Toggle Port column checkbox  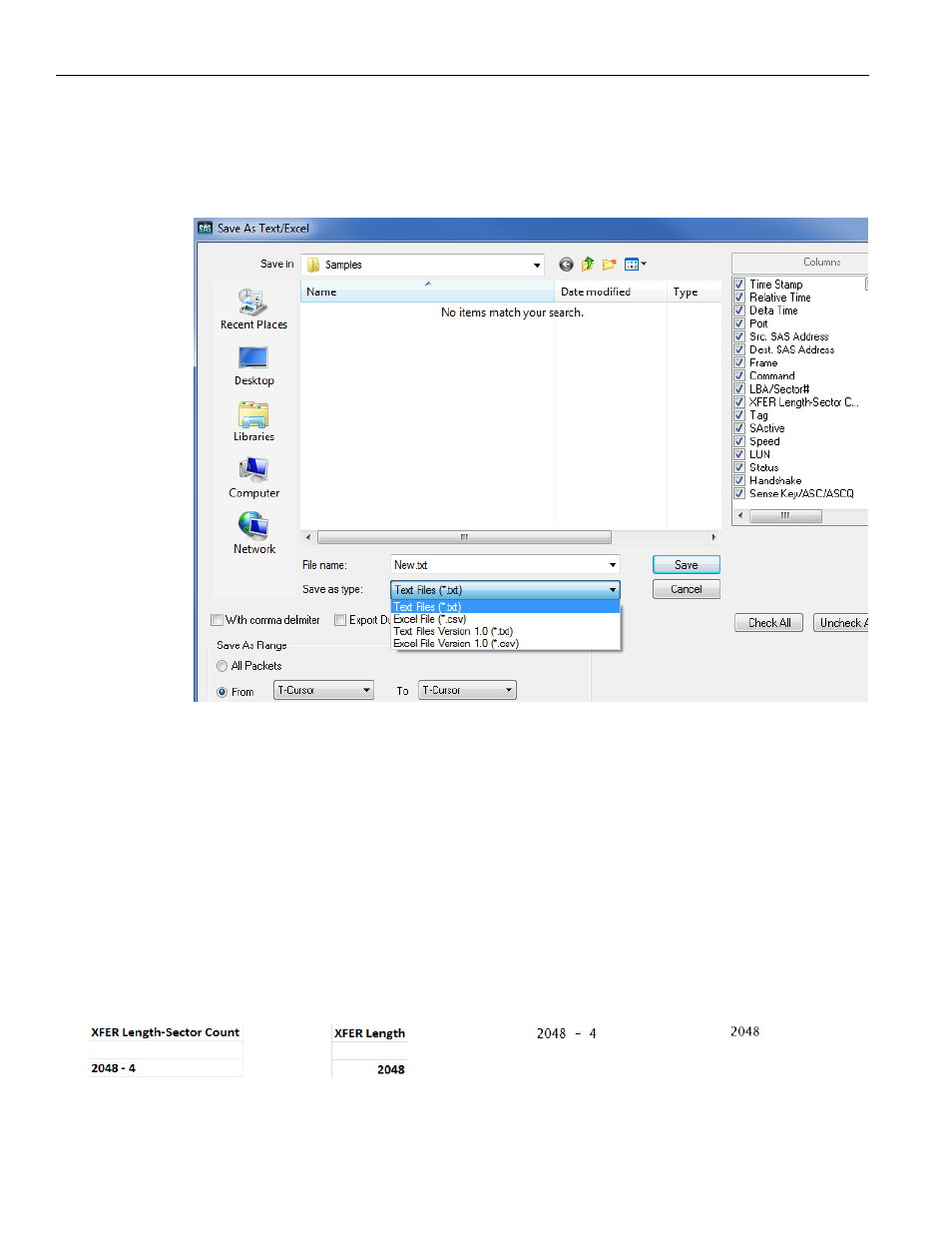(739, 323)
